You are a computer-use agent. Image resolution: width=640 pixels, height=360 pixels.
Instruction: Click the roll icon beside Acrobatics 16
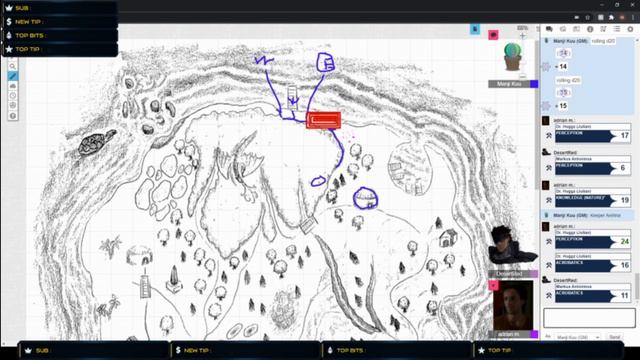pyautogui.click(x=549, y=265)
